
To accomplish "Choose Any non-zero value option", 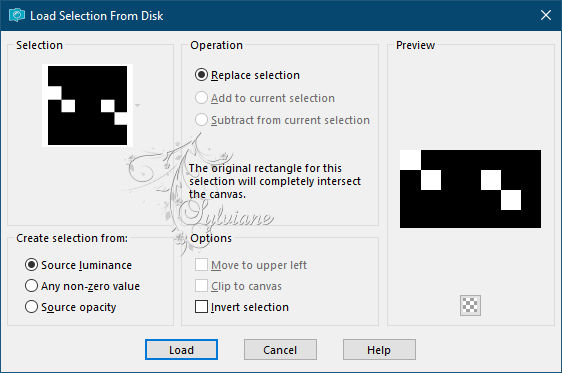I will 82,286.
